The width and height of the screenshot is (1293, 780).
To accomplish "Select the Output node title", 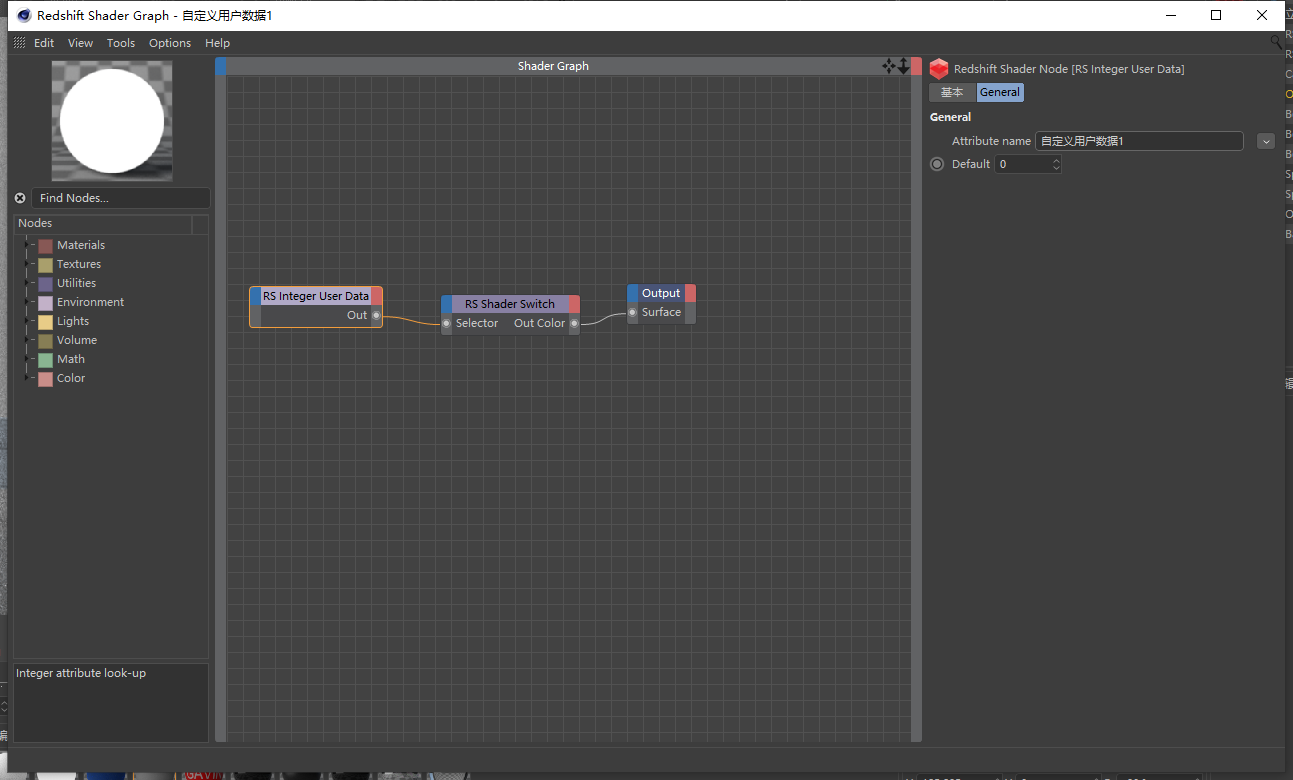I will (661, 293).
